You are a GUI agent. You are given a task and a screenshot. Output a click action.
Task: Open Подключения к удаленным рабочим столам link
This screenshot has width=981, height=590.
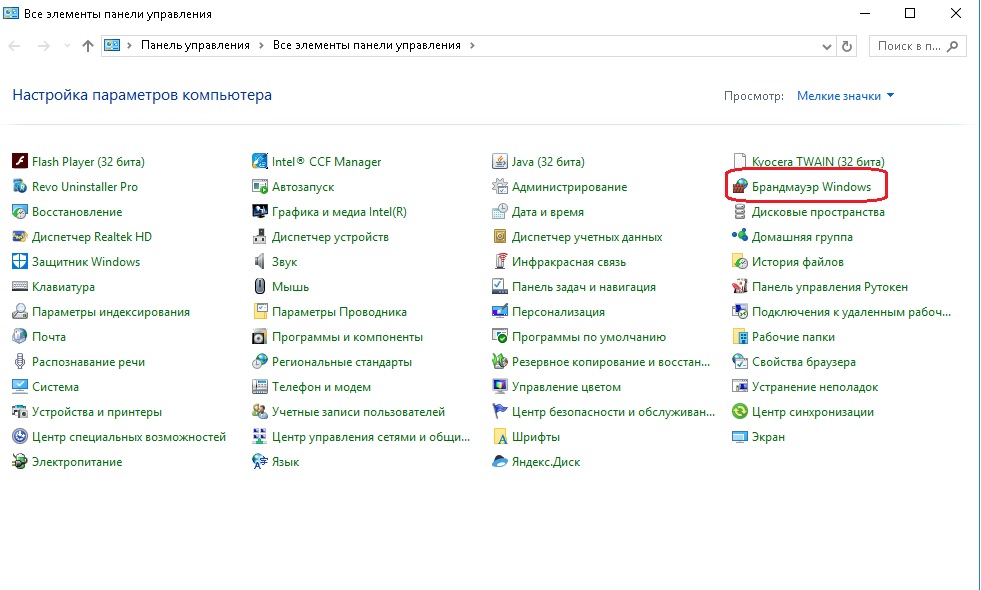[x=851, y=312]
